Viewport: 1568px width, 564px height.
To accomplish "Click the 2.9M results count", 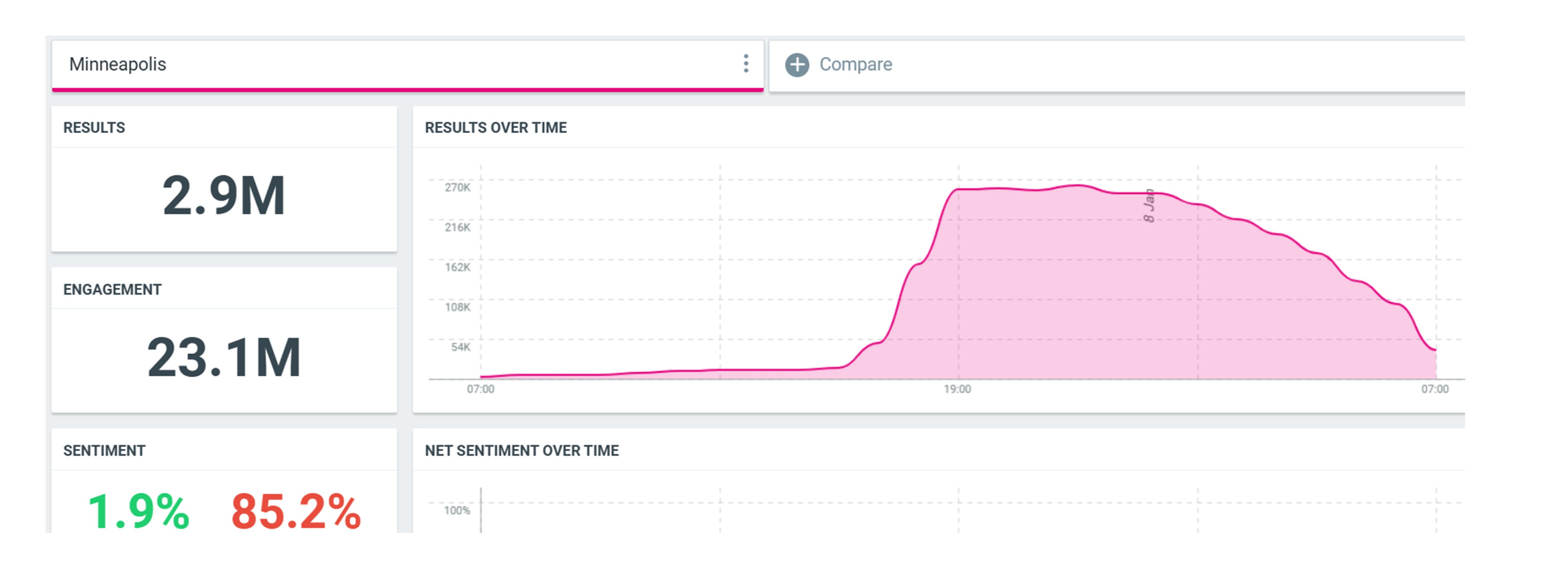I will [x=224, y=196].
